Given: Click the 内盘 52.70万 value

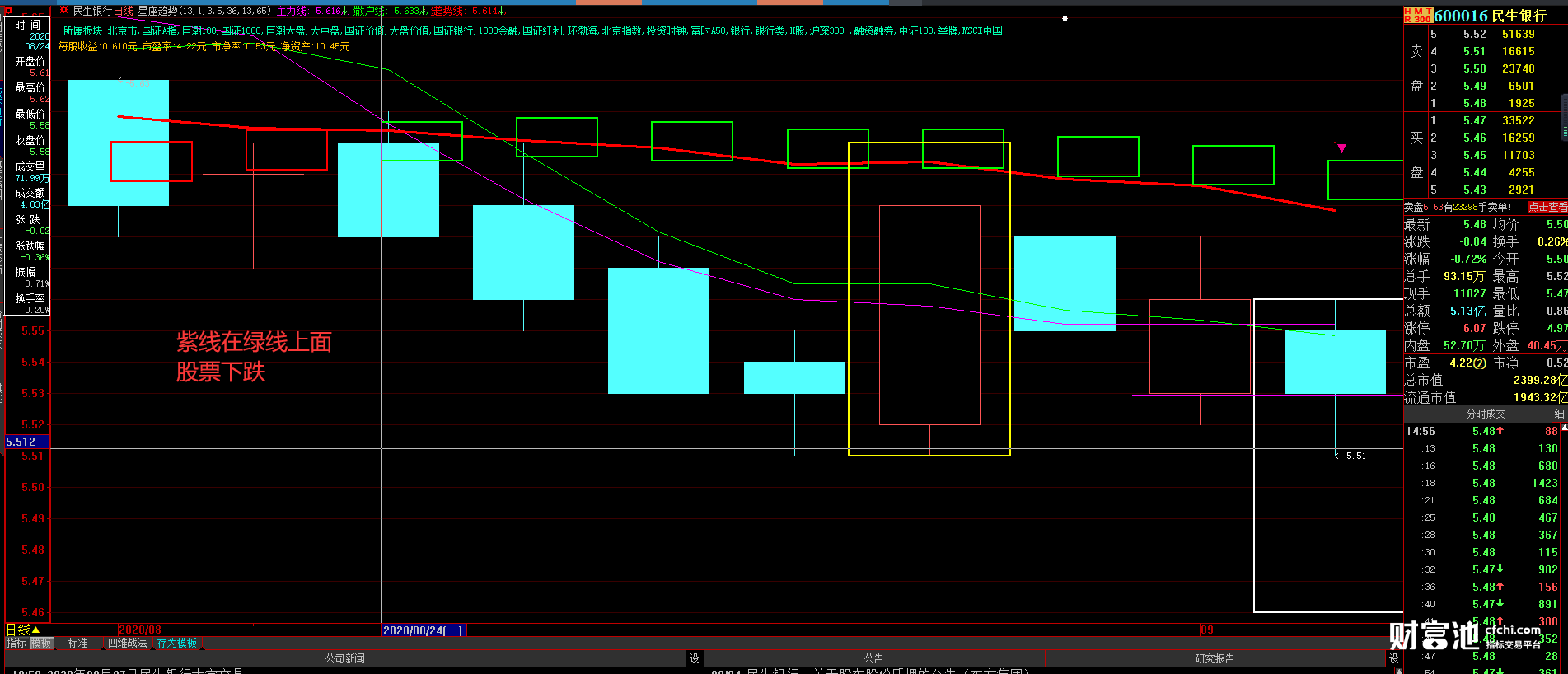Looking at the screenshot, I should pyautogui.click(x=1463, y=345).
